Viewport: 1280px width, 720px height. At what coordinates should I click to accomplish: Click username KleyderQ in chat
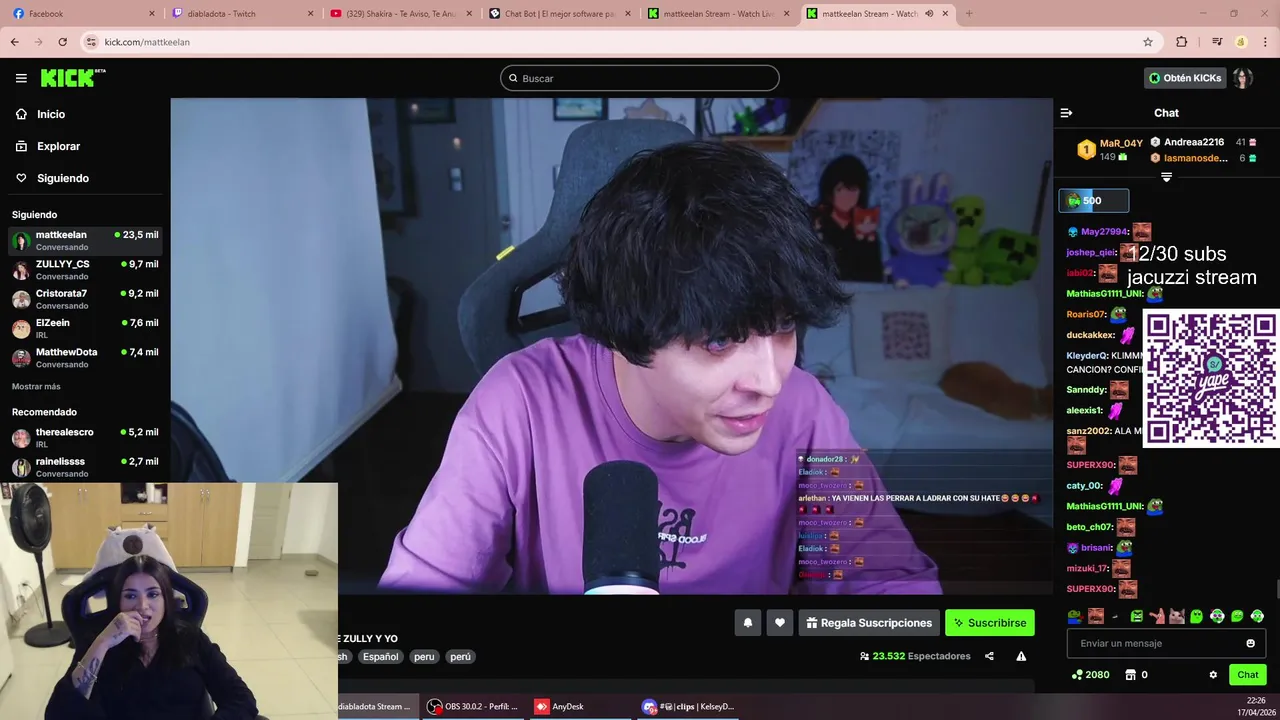(1087, 356)
